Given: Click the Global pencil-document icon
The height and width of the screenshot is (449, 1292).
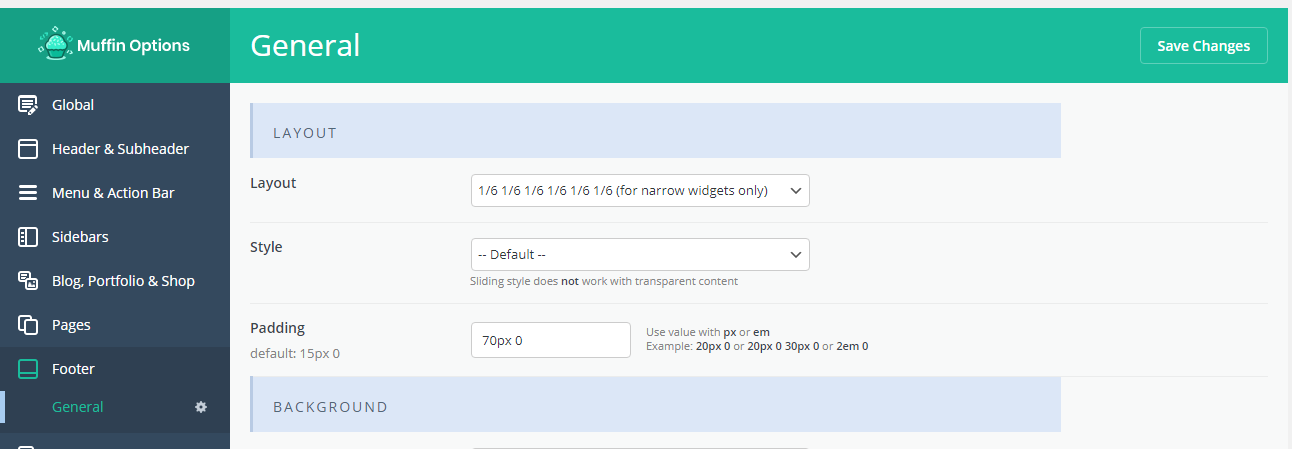Looking at the screenshot, I should point(28,105).
